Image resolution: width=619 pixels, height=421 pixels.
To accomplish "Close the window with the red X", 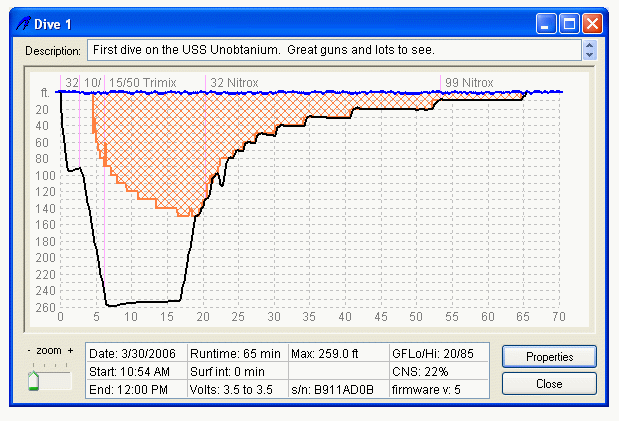I will click(592, 22).
